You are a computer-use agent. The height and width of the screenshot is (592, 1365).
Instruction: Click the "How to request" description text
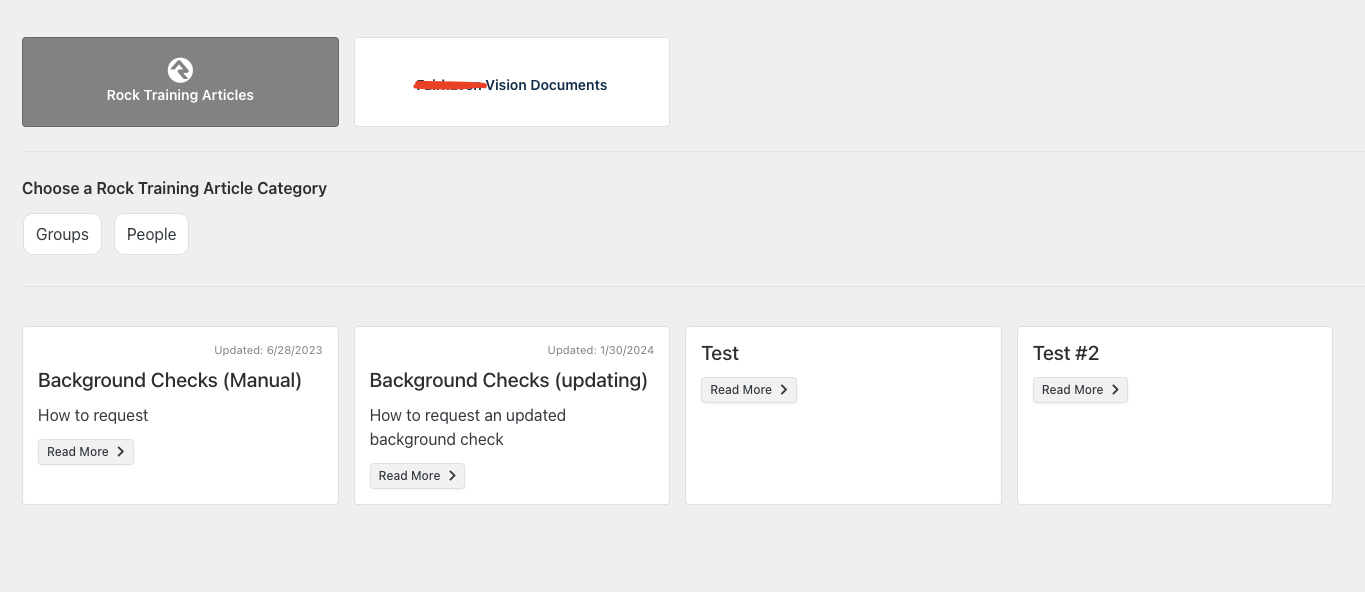(93, 415)
